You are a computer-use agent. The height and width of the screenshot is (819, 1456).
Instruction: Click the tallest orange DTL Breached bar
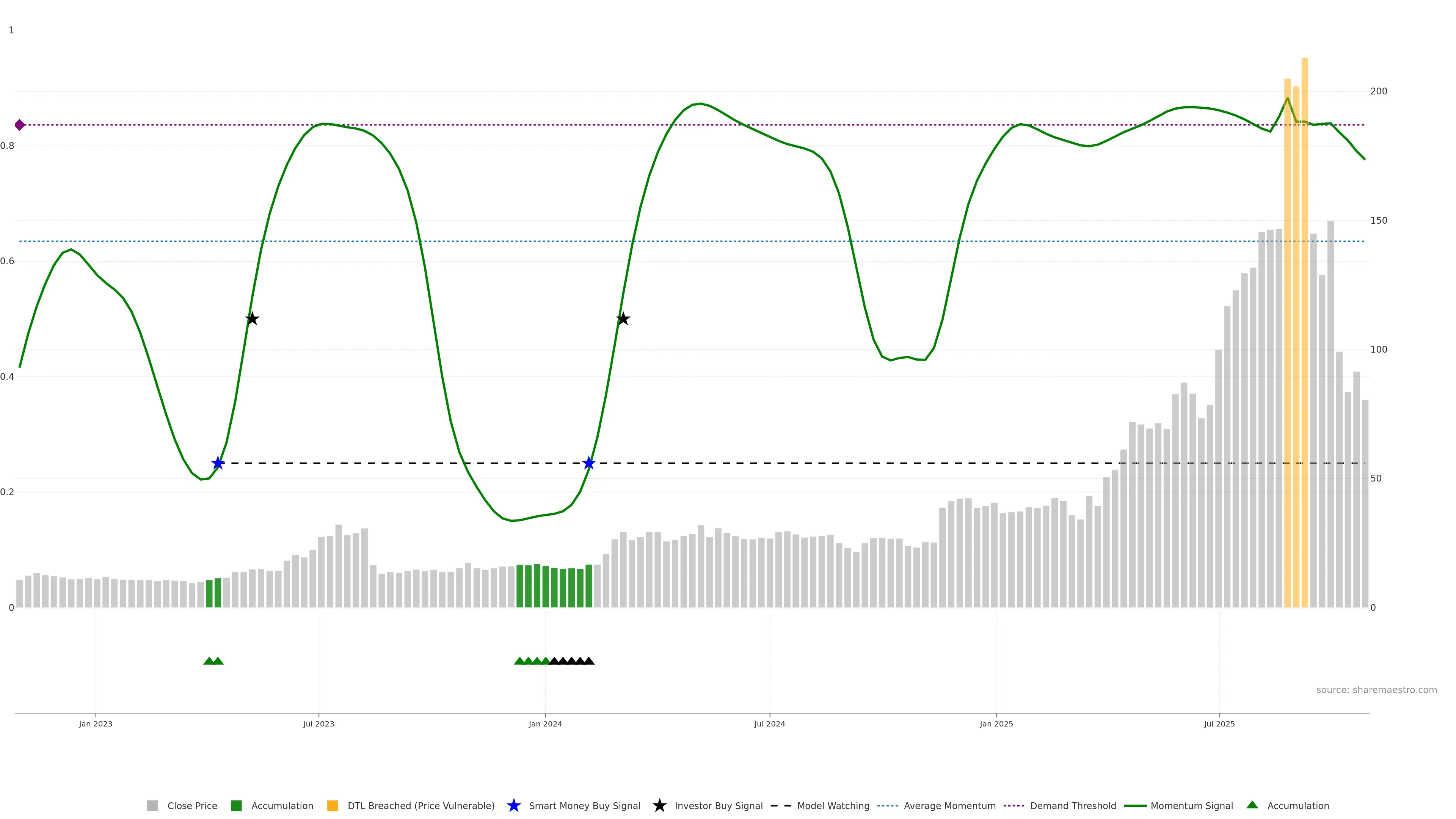(1304, 333)
